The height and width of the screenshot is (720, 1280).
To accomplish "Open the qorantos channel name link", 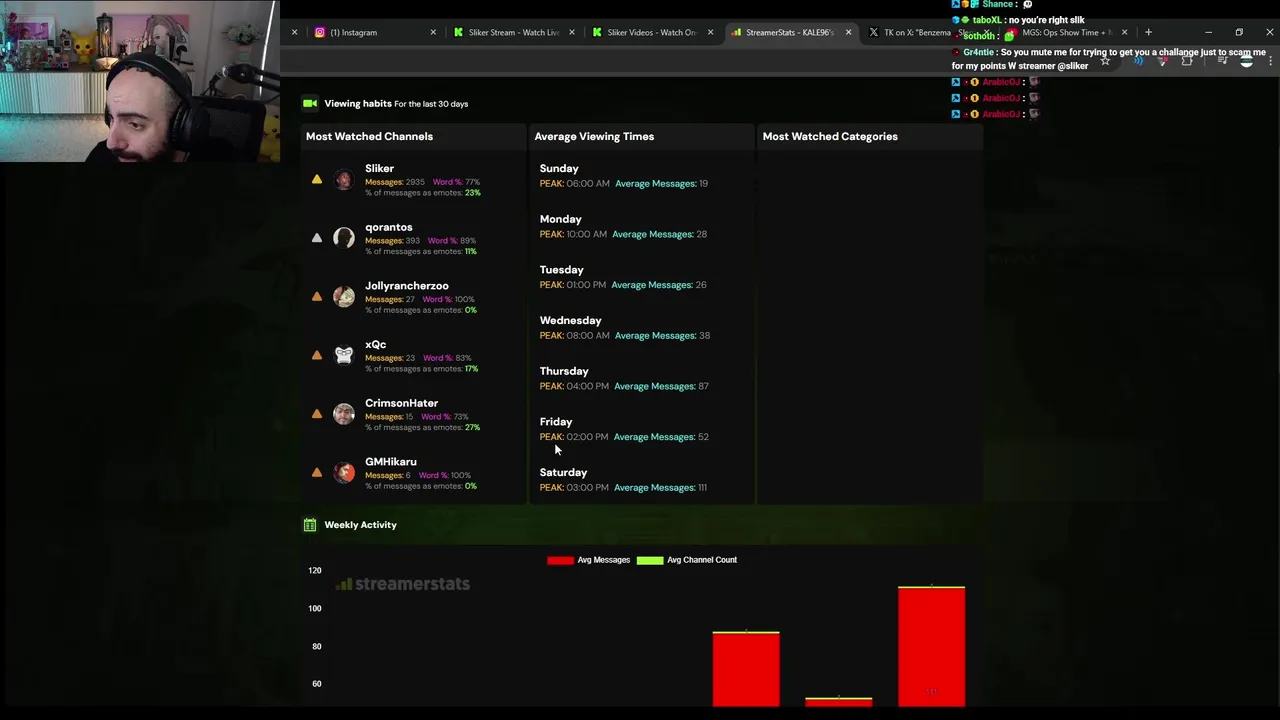I will (x=388, y=227).
